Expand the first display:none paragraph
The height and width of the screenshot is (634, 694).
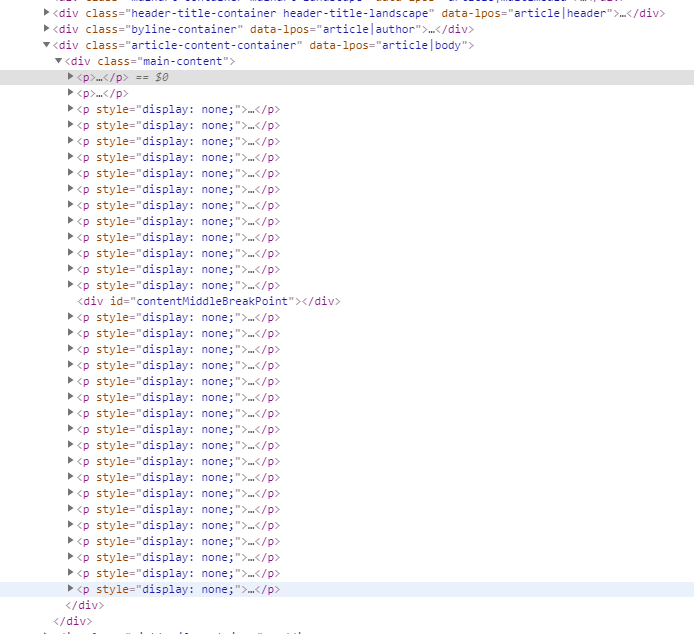pos(71,109)
